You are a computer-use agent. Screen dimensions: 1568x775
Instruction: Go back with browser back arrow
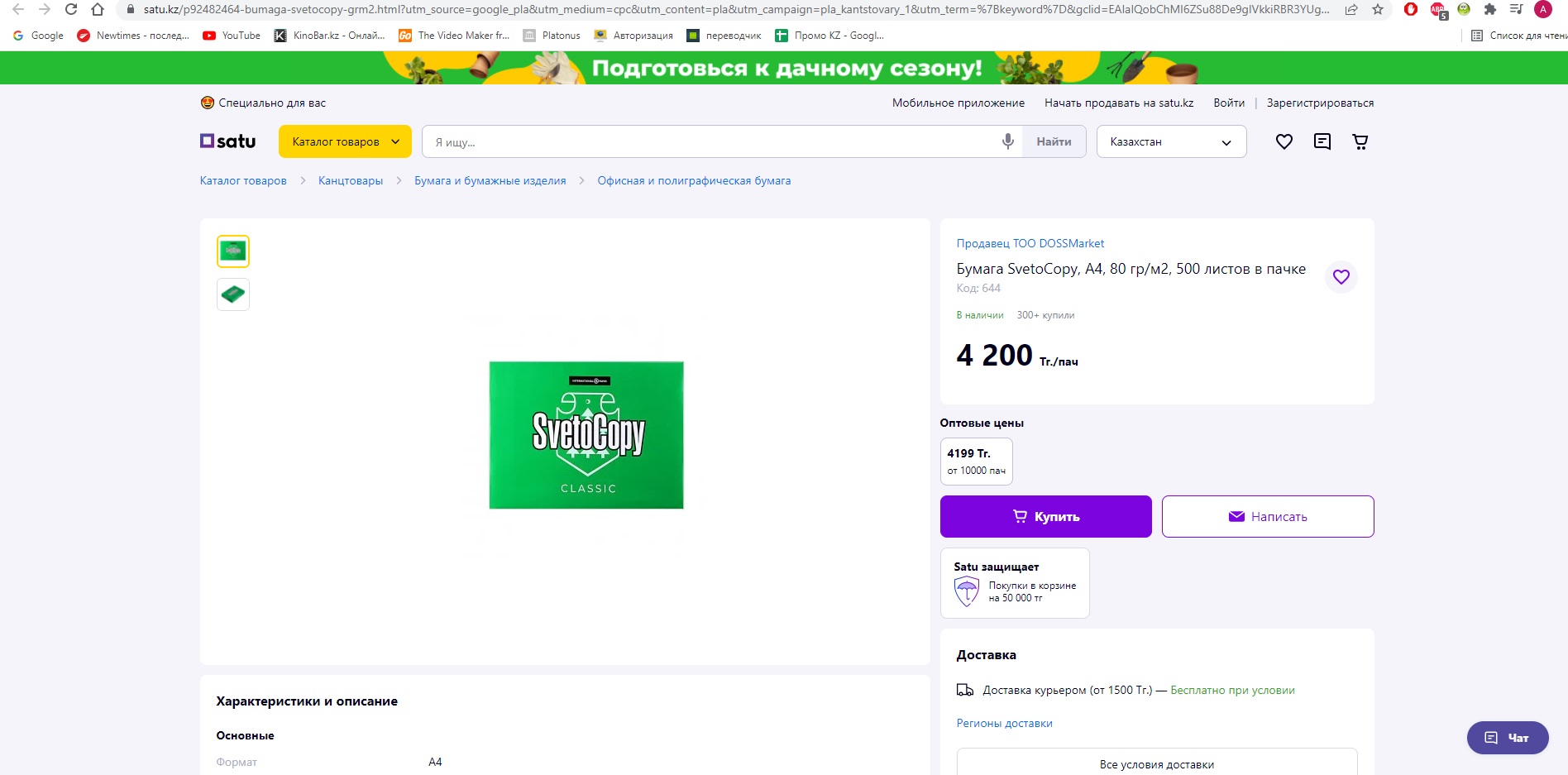(17, 10)
